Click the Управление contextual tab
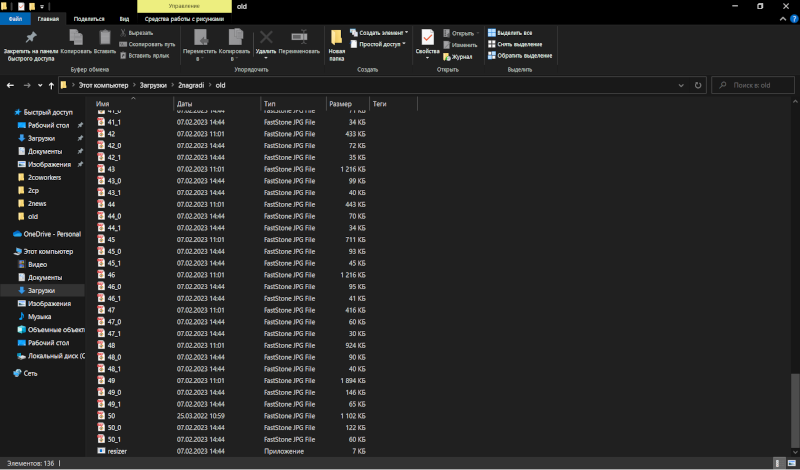800x470 pixels. point(184,7)
